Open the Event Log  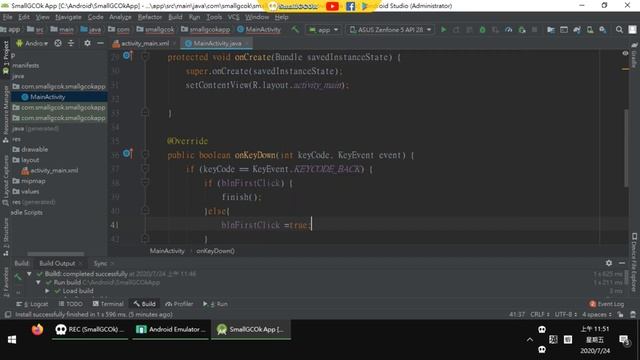click(x=607, y=304)
